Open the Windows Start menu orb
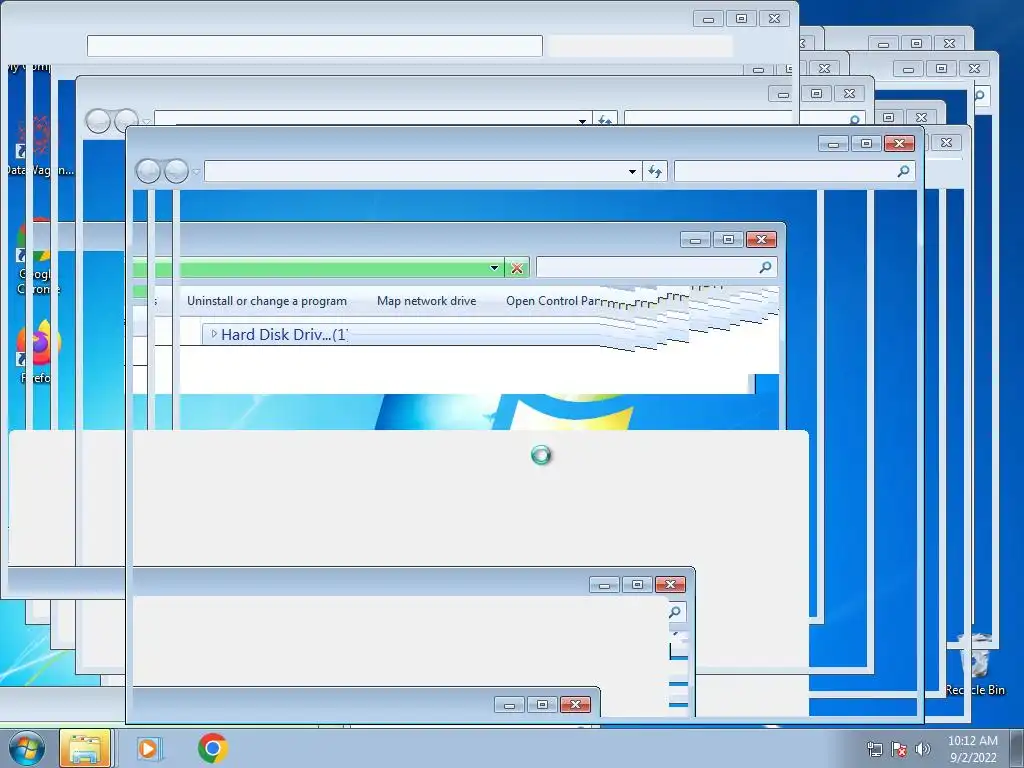This screenshot has width=1024, height=768. click(x=27, y=748)
